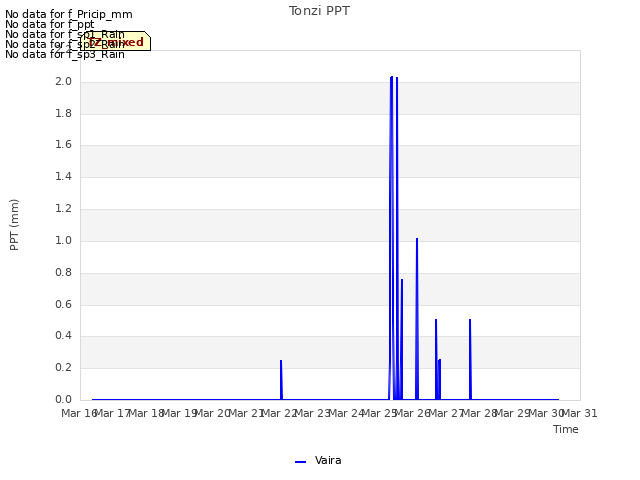
Task: Click the 'Mar 28' x-axis date label
Action: [x=480, y=413]
